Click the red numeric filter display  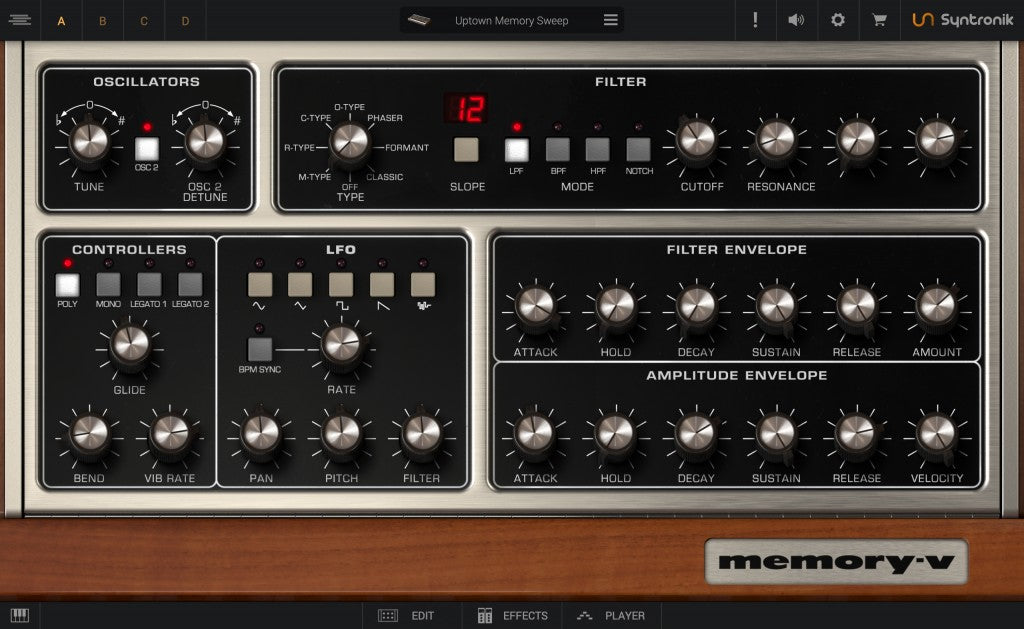click(x=466, y=108)
